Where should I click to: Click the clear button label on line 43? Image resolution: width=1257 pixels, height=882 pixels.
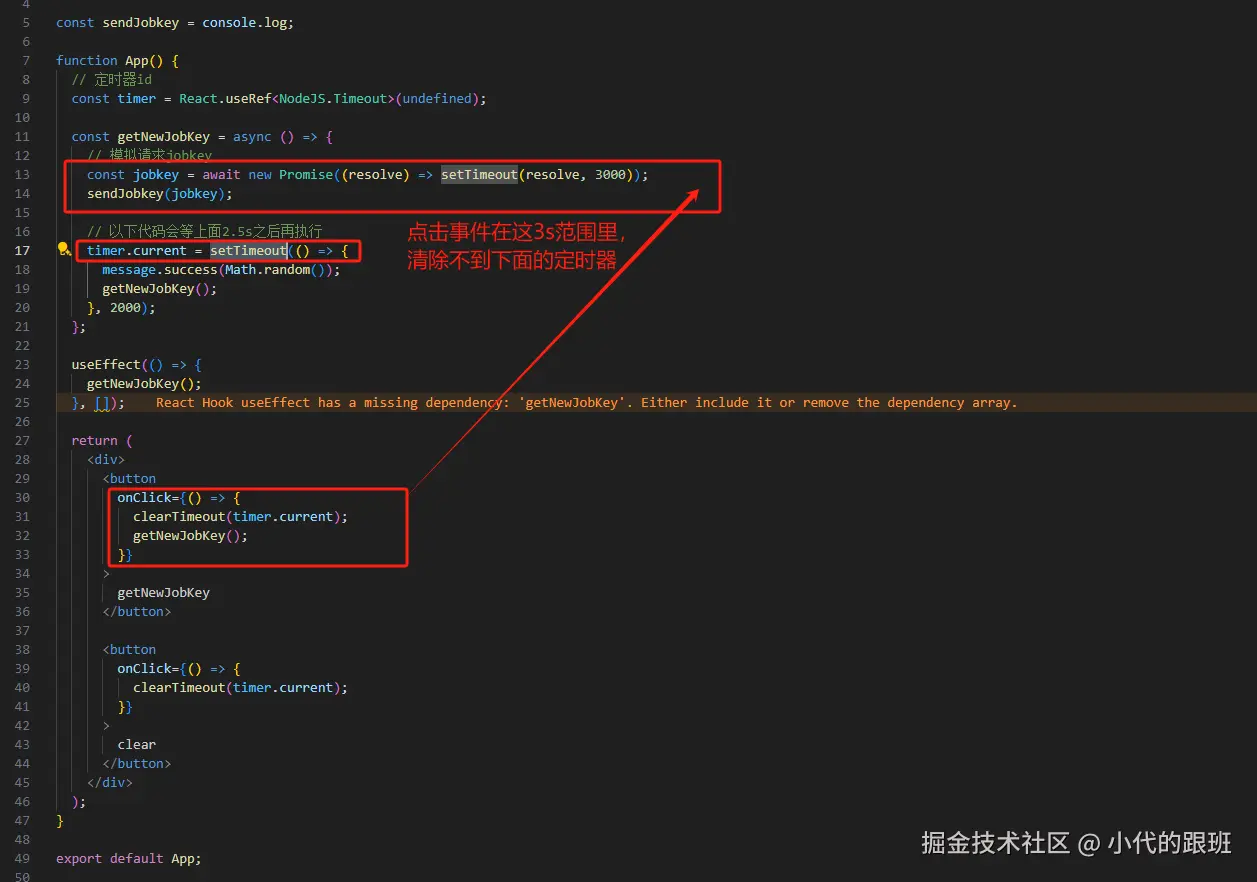point(136,744)
